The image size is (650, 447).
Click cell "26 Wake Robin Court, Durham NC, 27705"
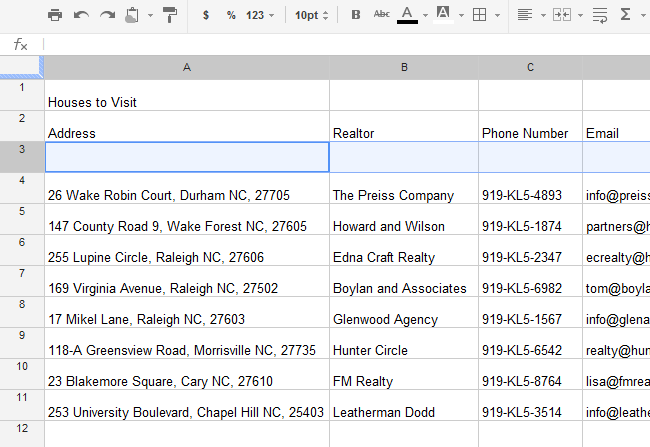click(x=187, y=188)
